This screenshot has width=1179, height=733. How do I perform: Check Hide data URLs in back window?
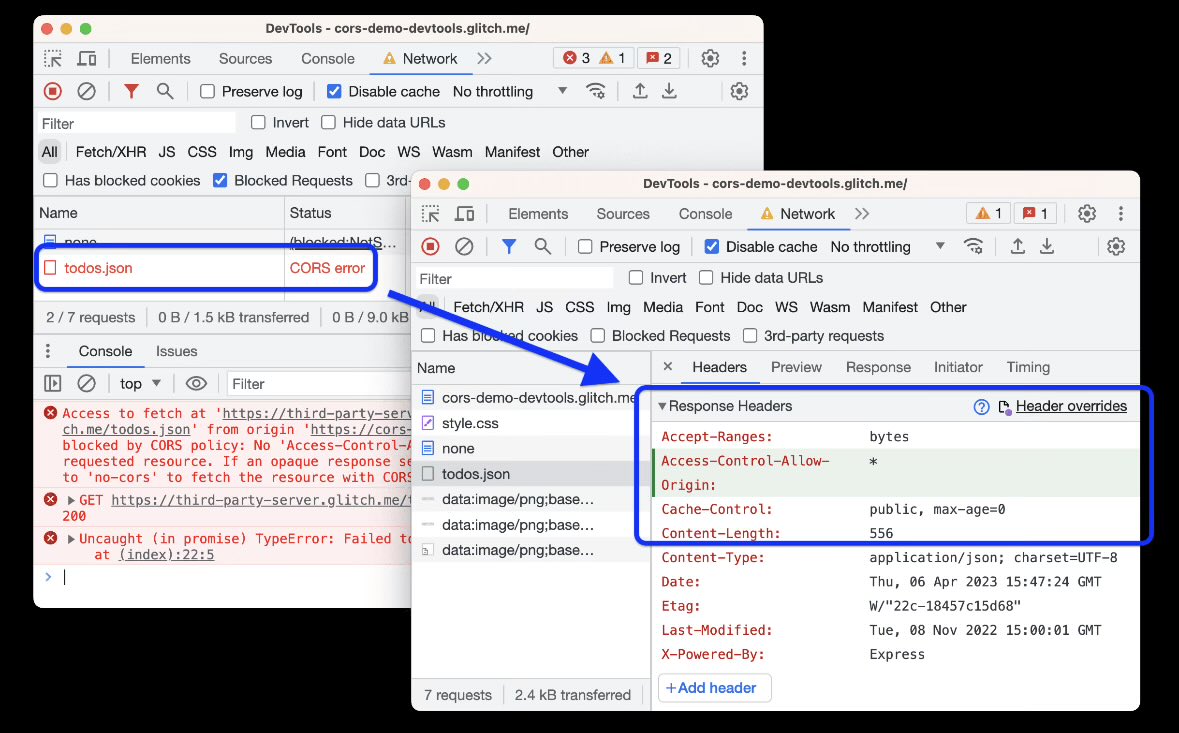click(x=328, y=123)
